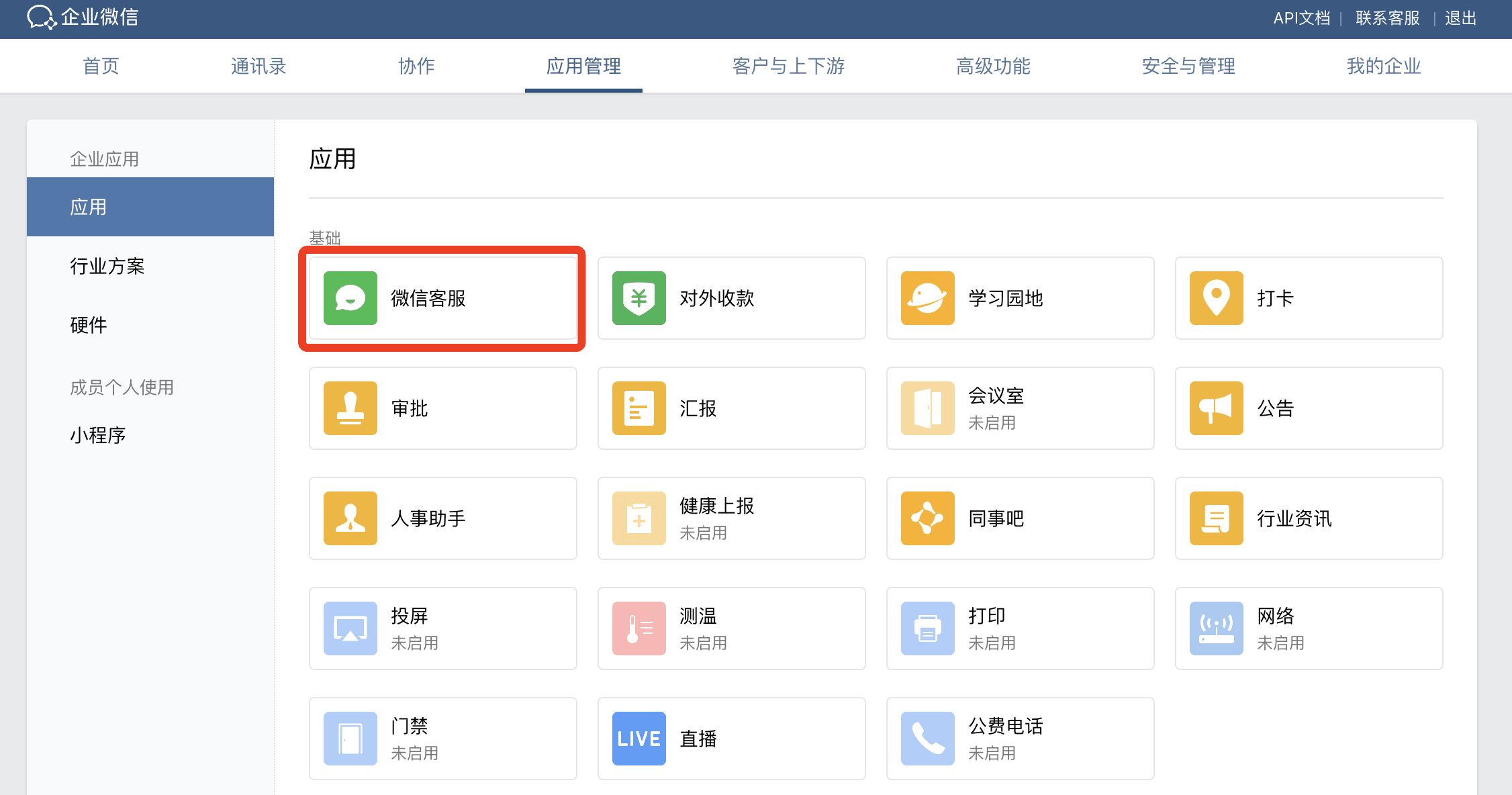The height and width of the screenshot is (795, 1512).
Task: Click the 公告 megaphone icon
Action: (x=1217, y=408)
